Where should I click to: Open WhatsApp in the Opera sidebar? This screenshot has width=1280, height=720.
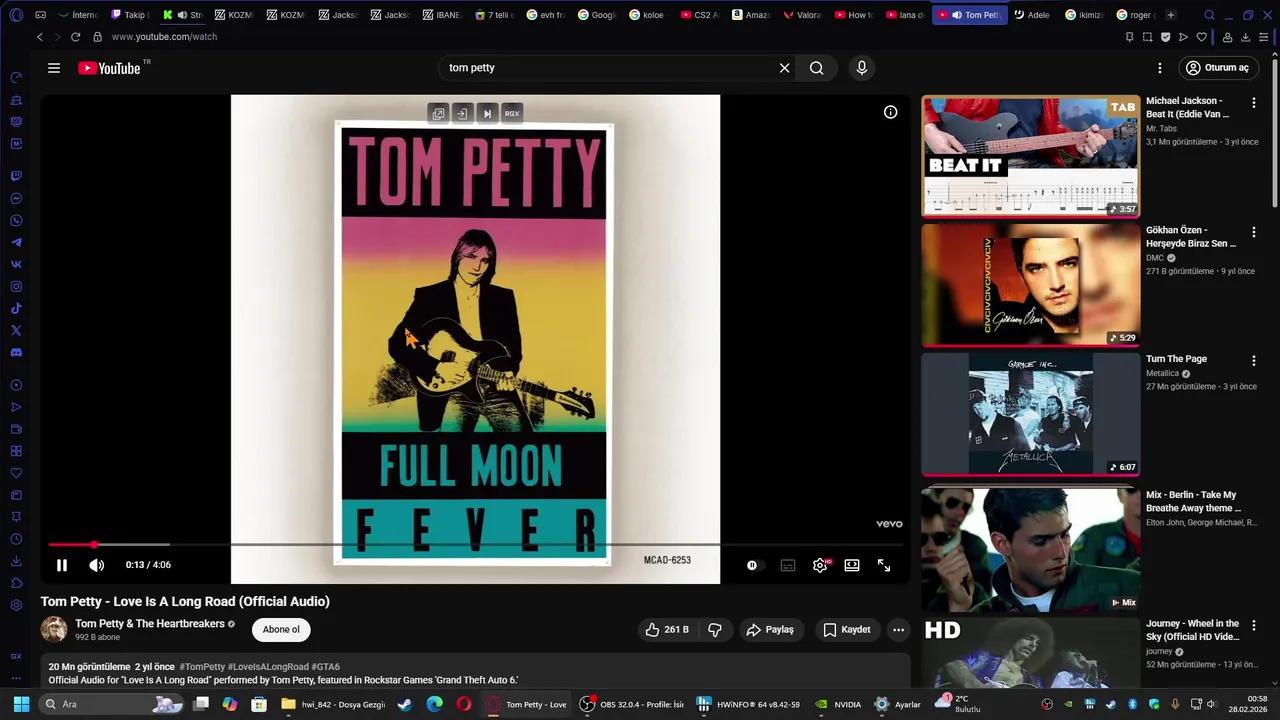(x=16, y=221)
